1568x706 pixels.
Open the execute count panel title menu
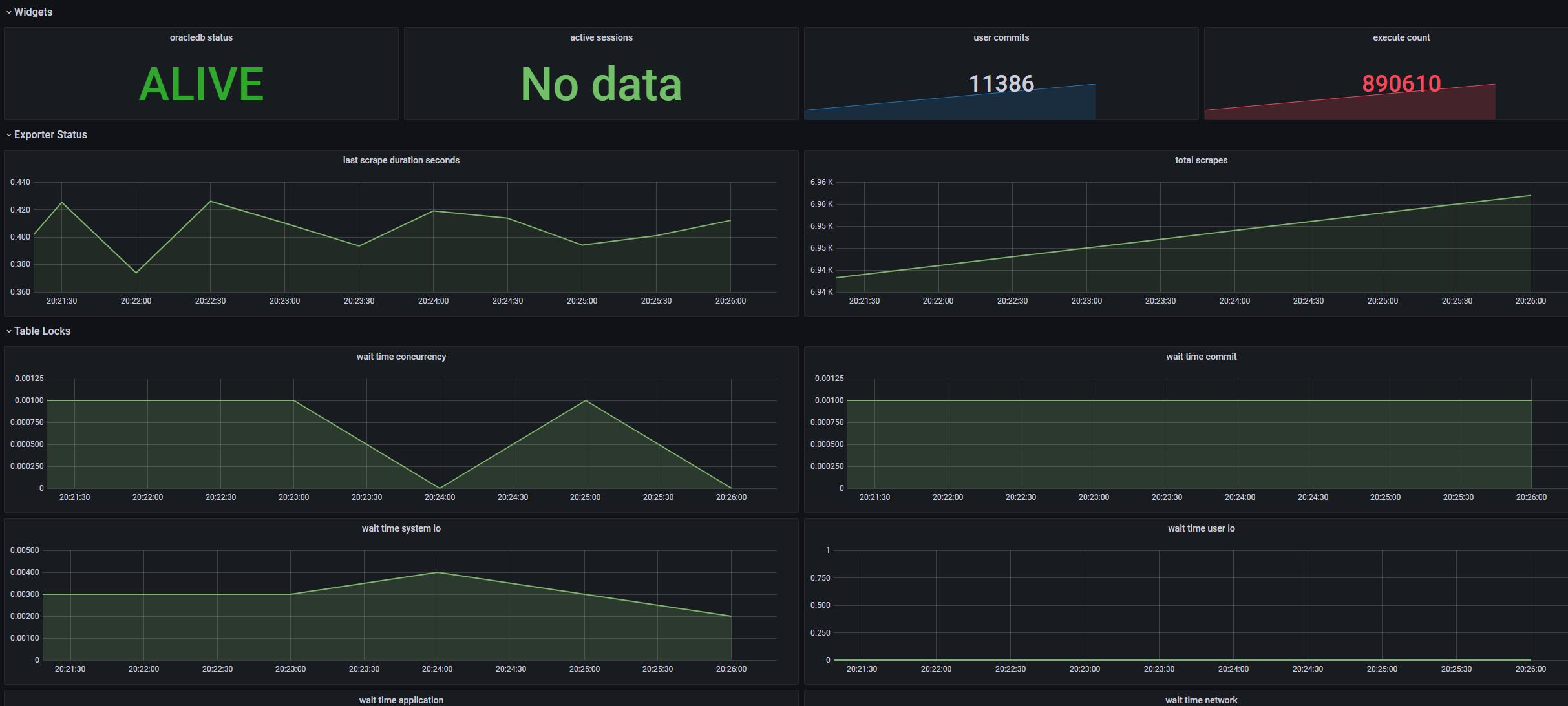[x=1401, y=37]
